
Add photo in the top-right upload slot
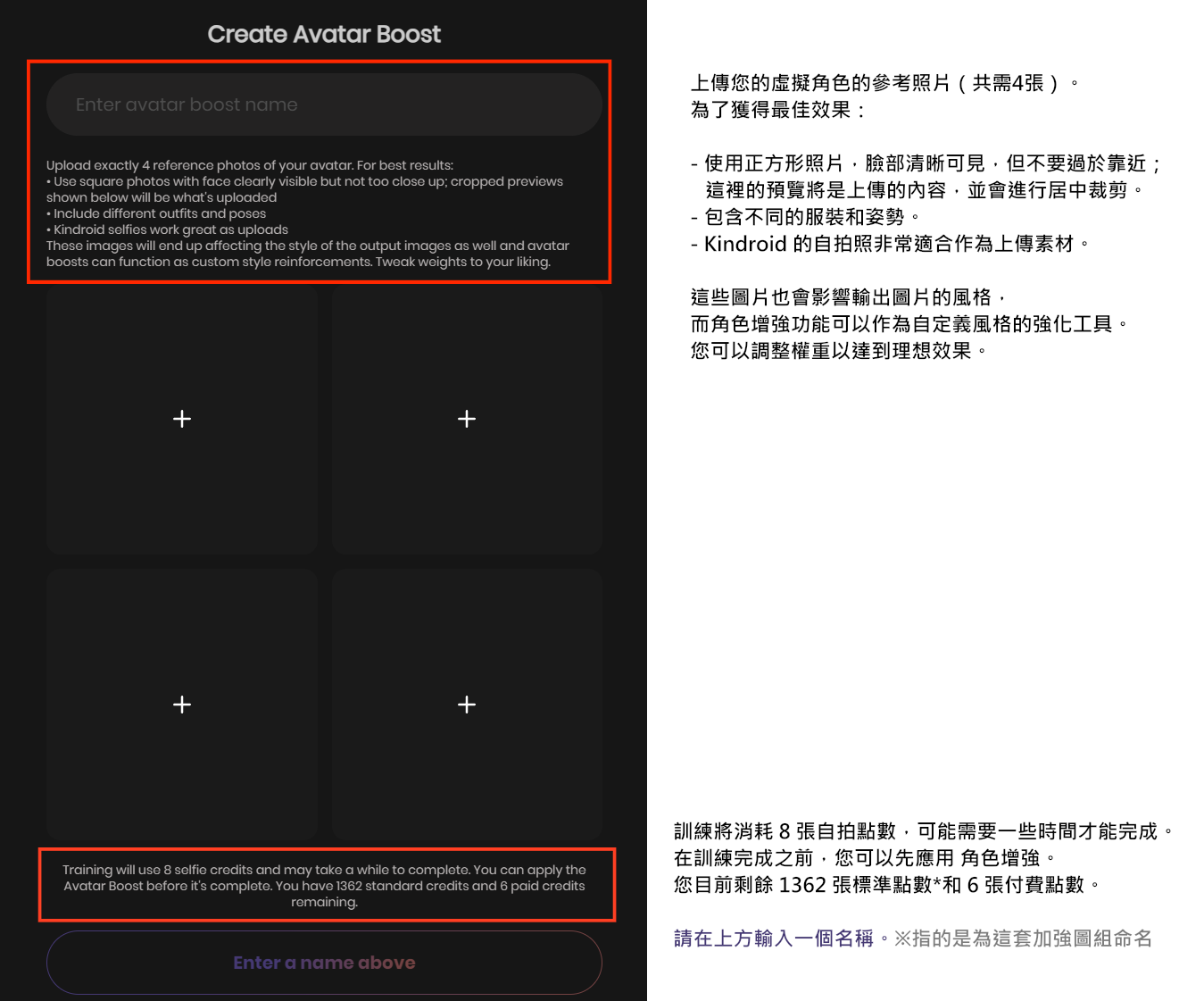click(467, 419)
